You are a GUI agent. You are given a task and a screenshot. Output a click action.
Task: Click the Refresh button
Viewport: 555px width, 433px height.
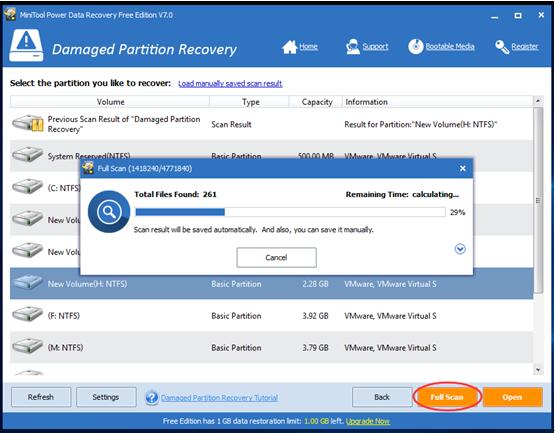[41, 397]
